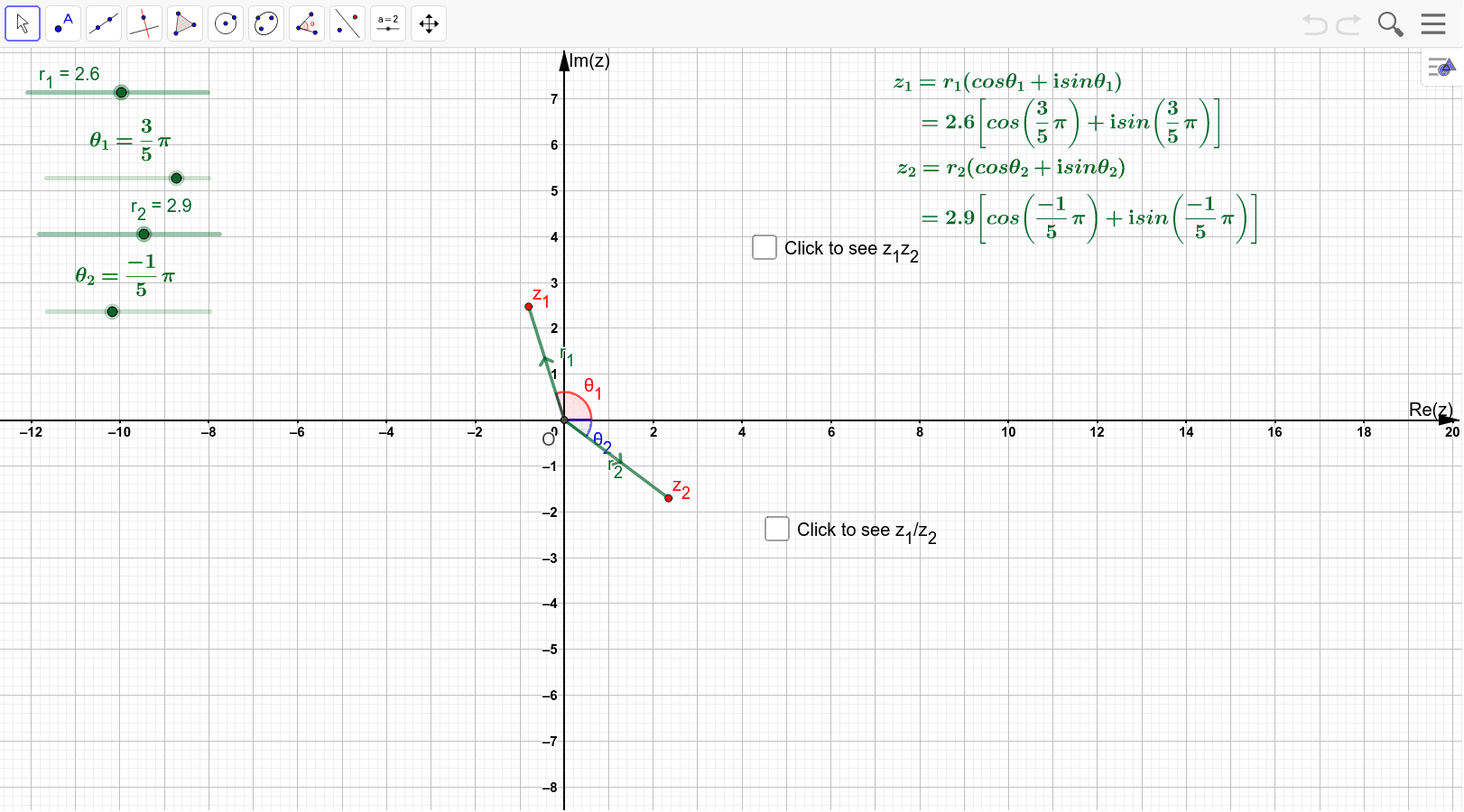1464x812 pixels.
Task: Select the Ellipse tool
Action: (266, 23)
